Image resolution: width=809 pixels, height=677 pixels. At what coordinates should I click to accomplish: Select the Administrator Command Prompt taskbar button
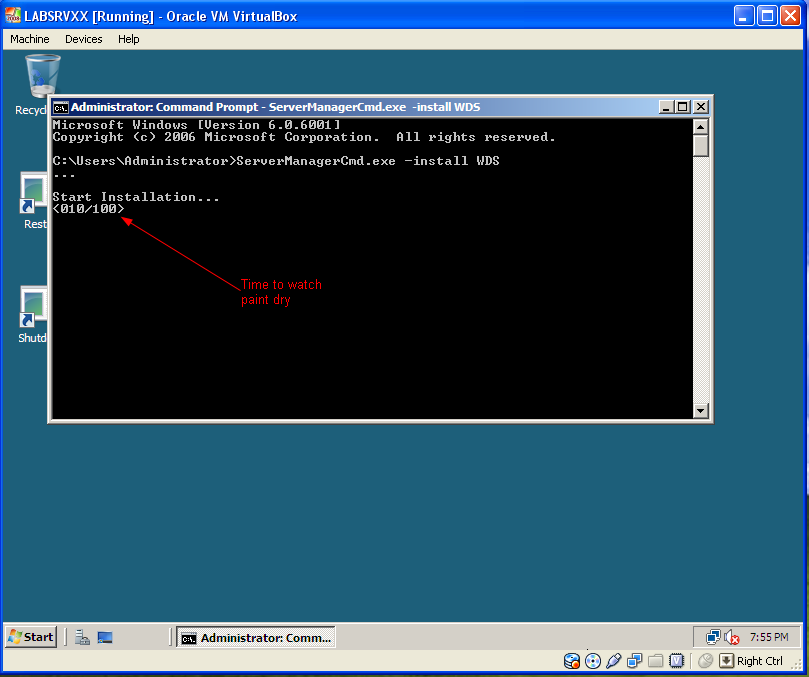(256, 637)
